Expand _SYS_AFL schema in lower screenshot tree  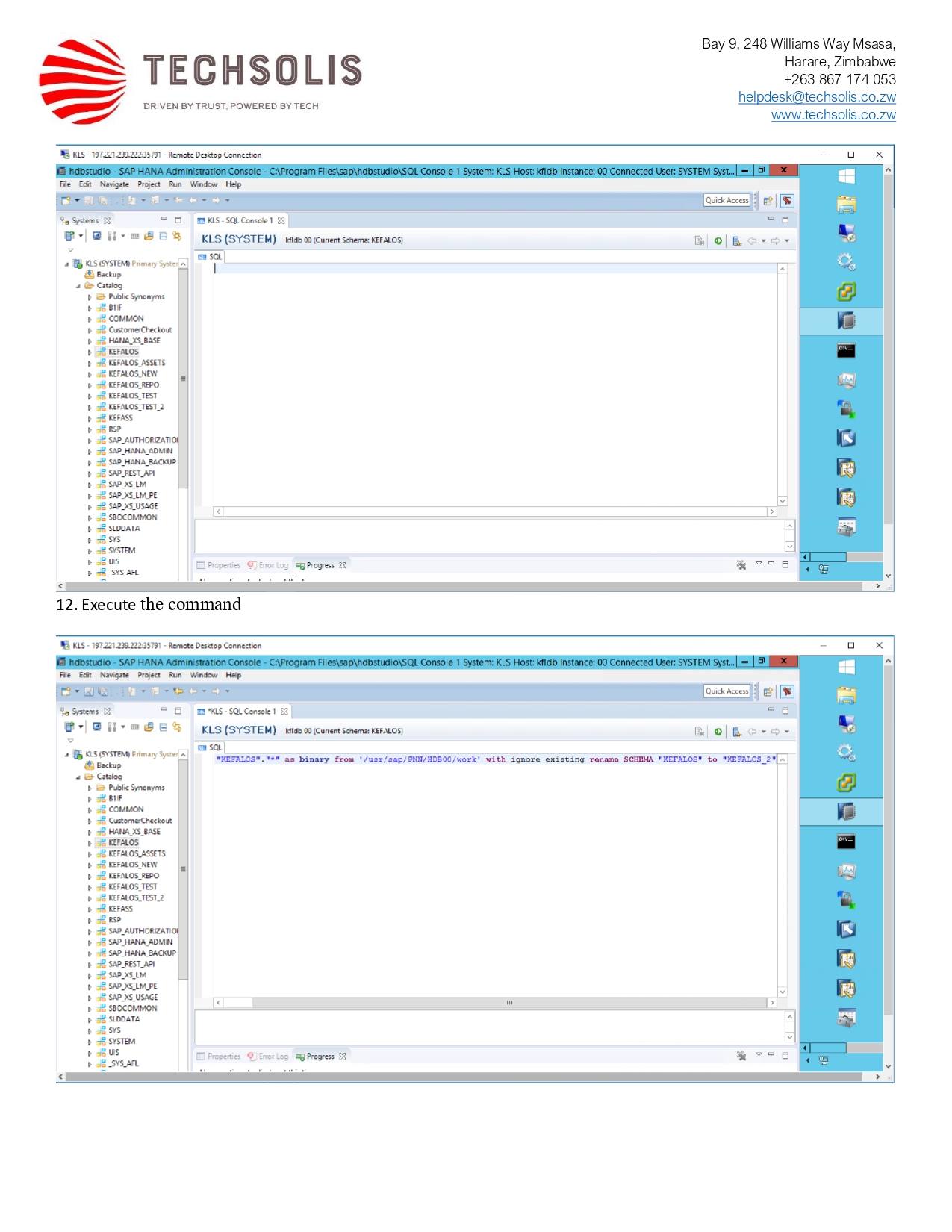tap(90, 1064)
